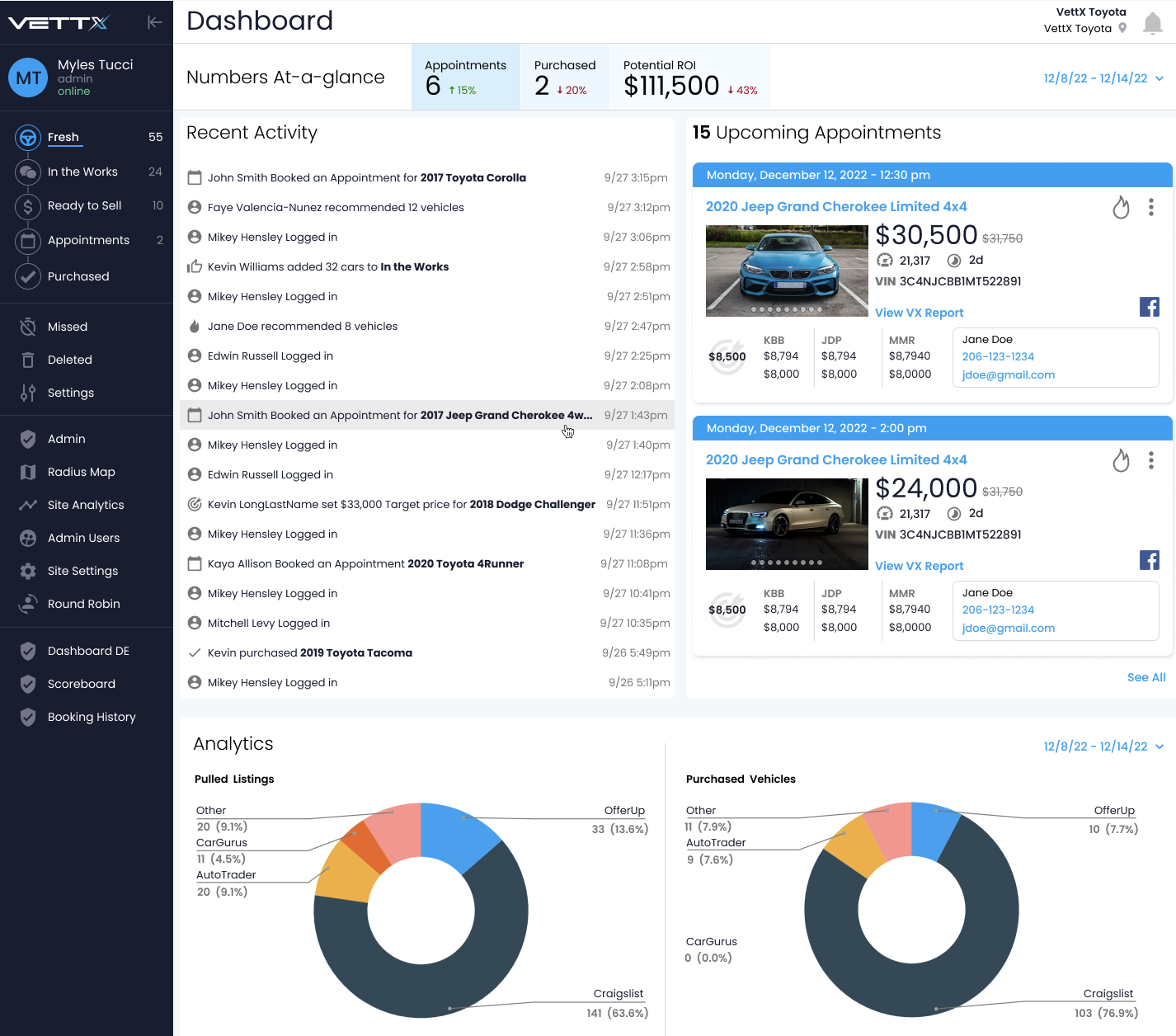The height and width of the screenshot is (1036, 1176).
Task: Click See All appointments link
Action: tap(1146, 677)
